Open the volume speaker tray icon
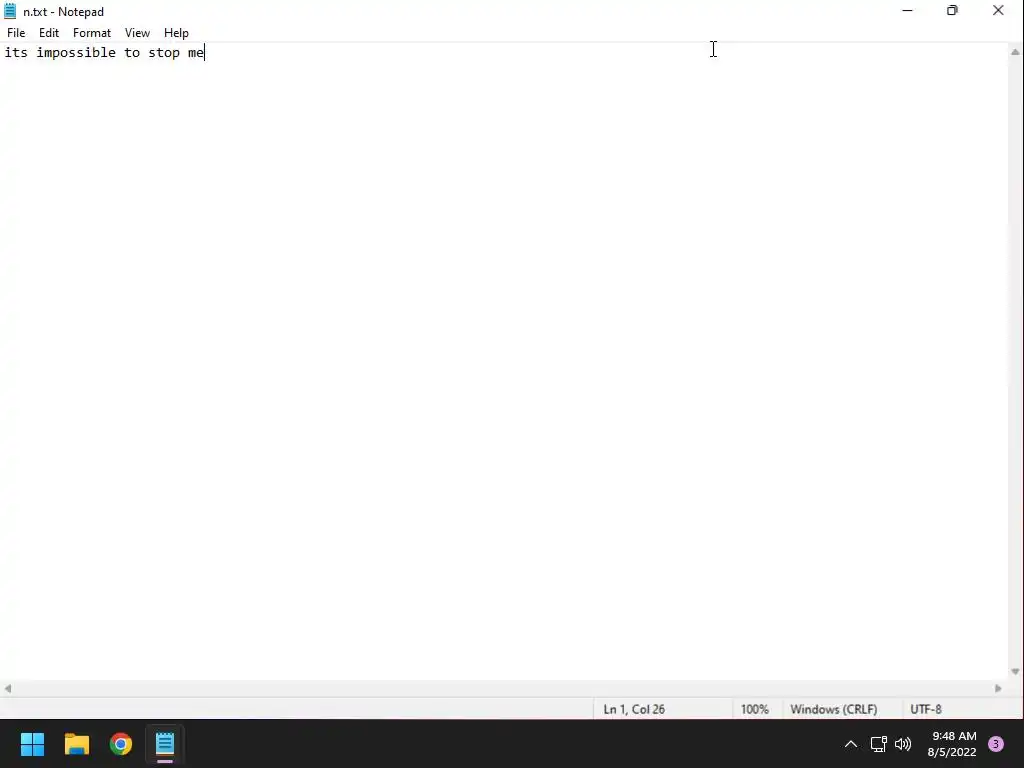 [x=903, y=744]
